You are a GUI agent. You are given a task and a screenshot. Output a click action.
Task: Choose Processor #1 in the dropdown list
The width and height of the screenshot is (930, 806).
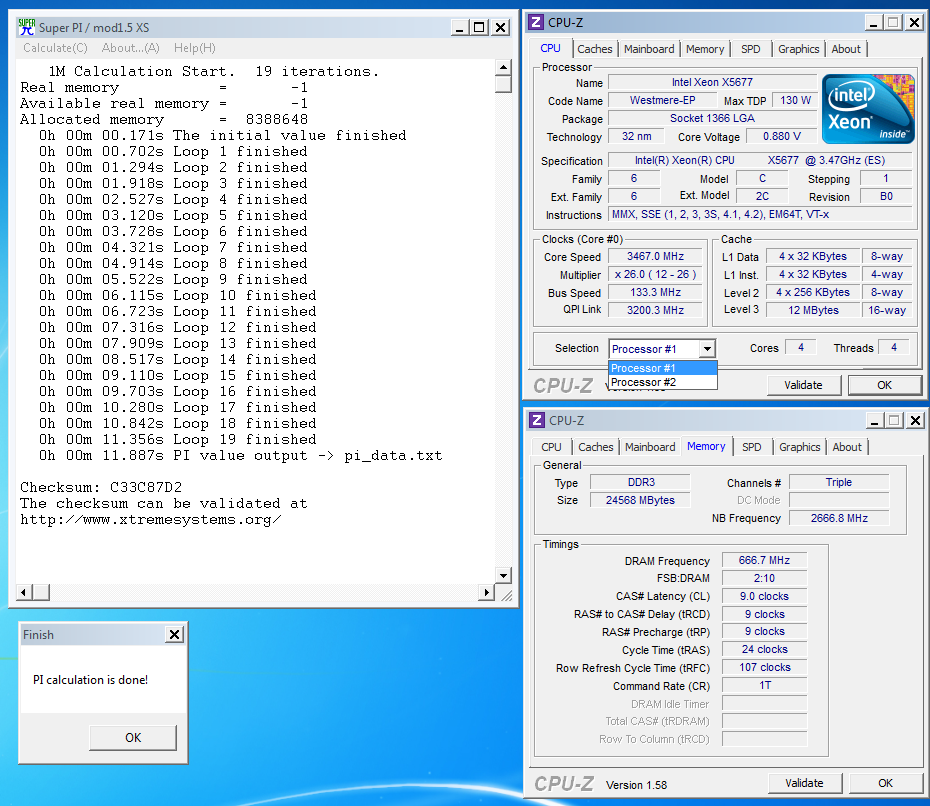[663, 368]
